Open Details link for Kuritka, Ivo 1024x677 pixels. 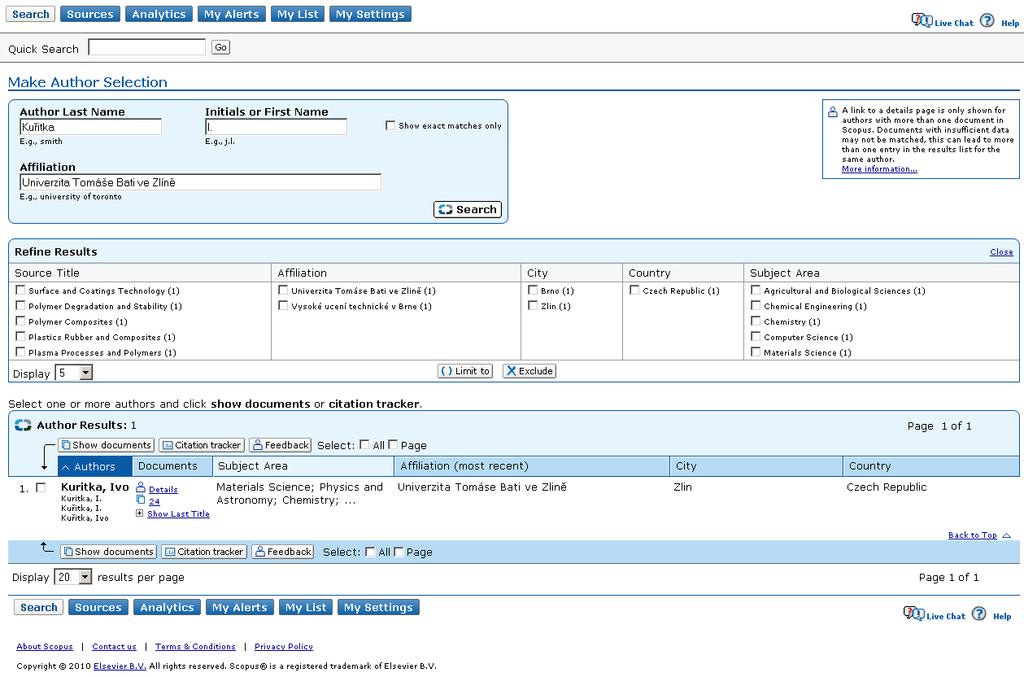pos(163,489)
